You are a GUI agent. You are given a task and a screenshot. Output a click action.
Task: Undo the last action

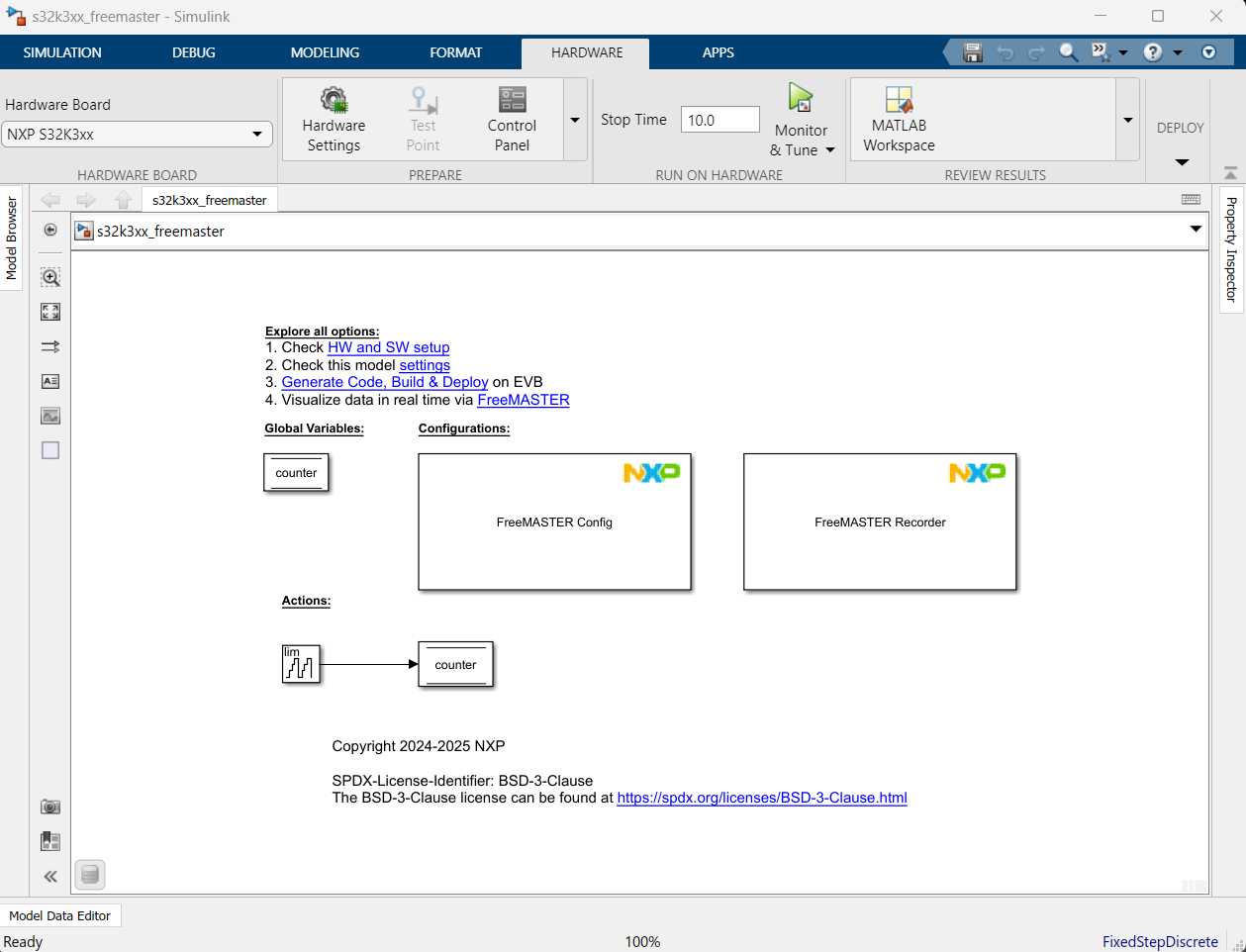(1005, 52)
